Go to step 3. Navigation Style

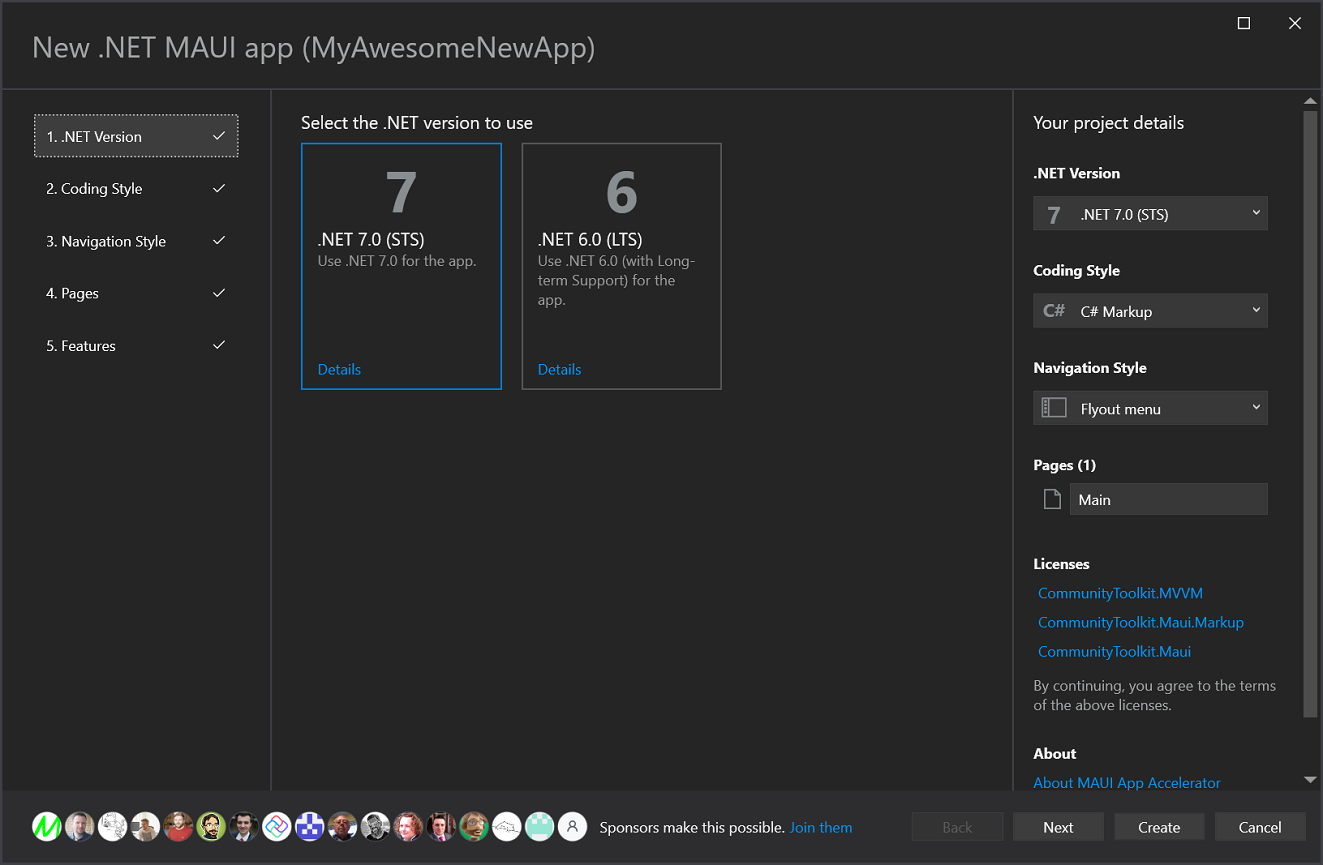point(136,241)
